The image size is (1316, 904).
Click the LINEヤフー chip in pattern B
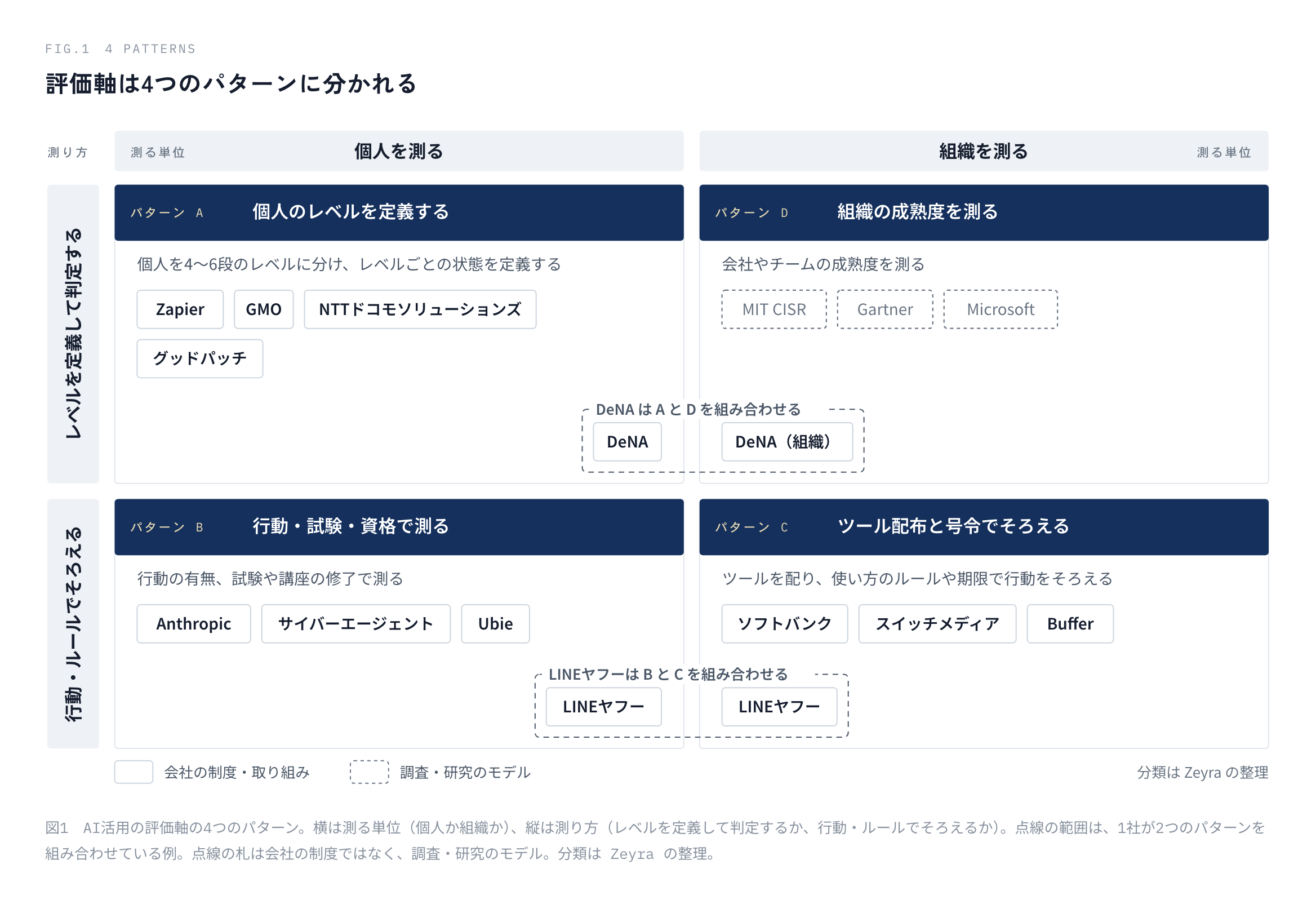[604, 707]
